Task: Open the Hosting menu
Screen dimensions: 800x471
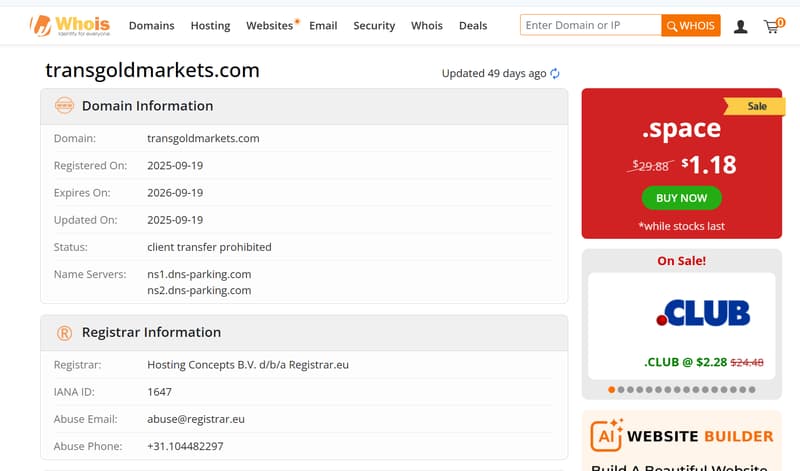Action: point(210,26)
